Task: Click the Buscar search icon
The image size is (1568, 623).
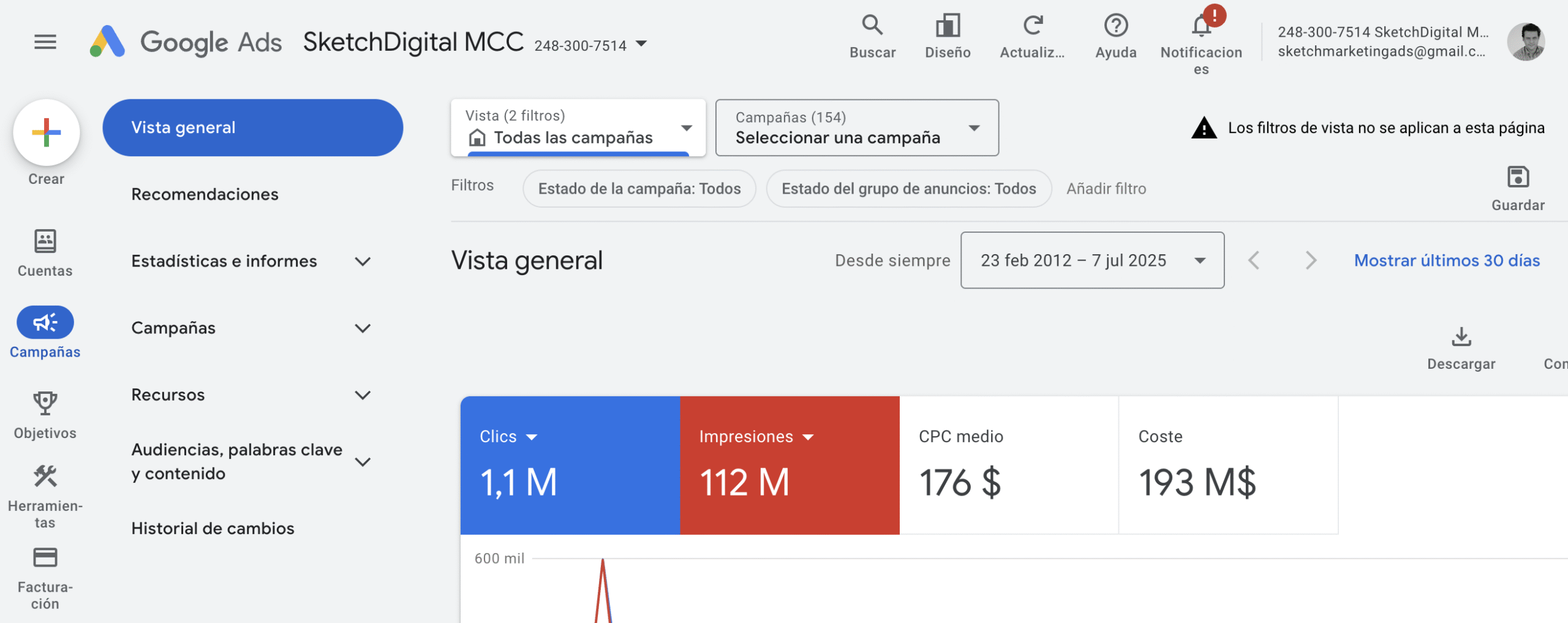Action: (872, 26)
